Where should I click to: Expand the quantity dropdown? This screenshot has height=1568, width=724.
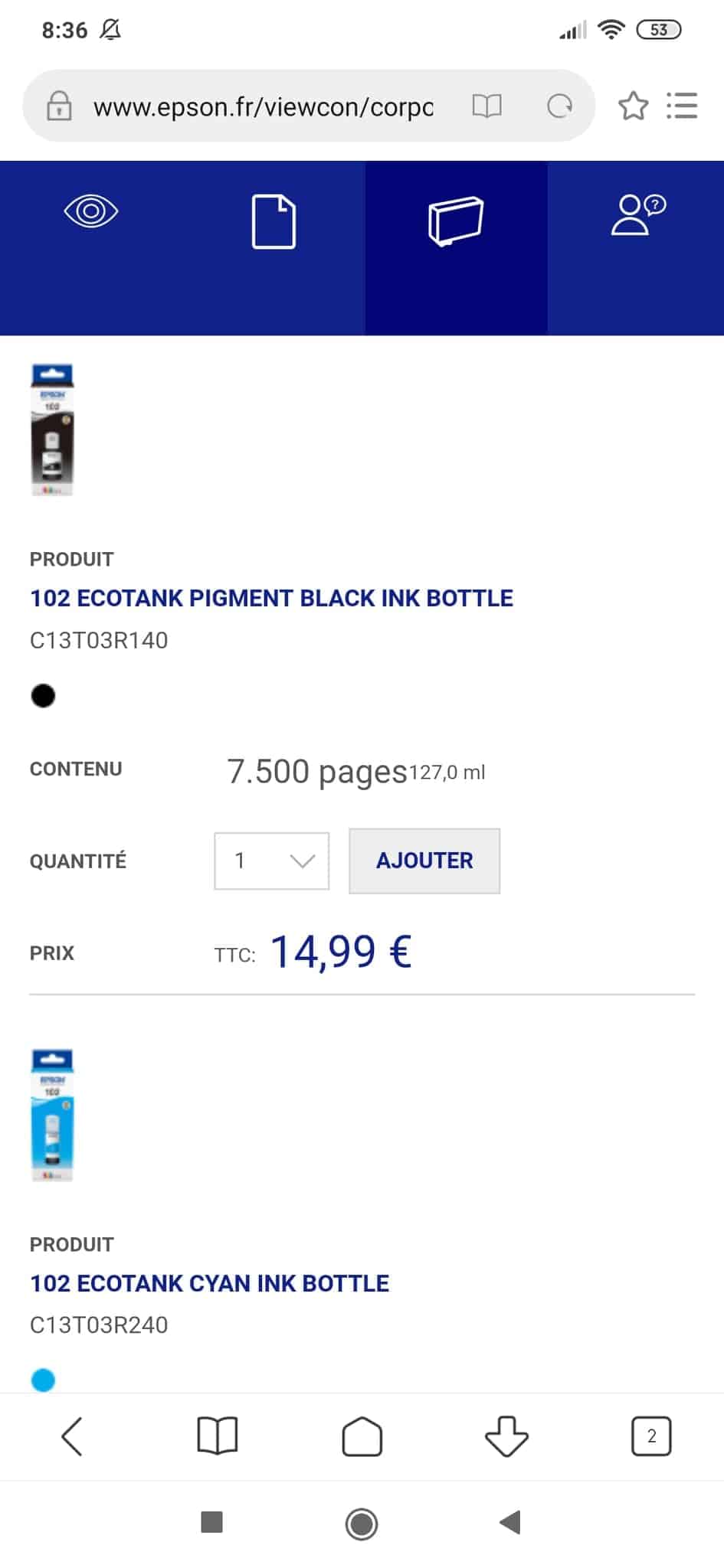(271, 861)
